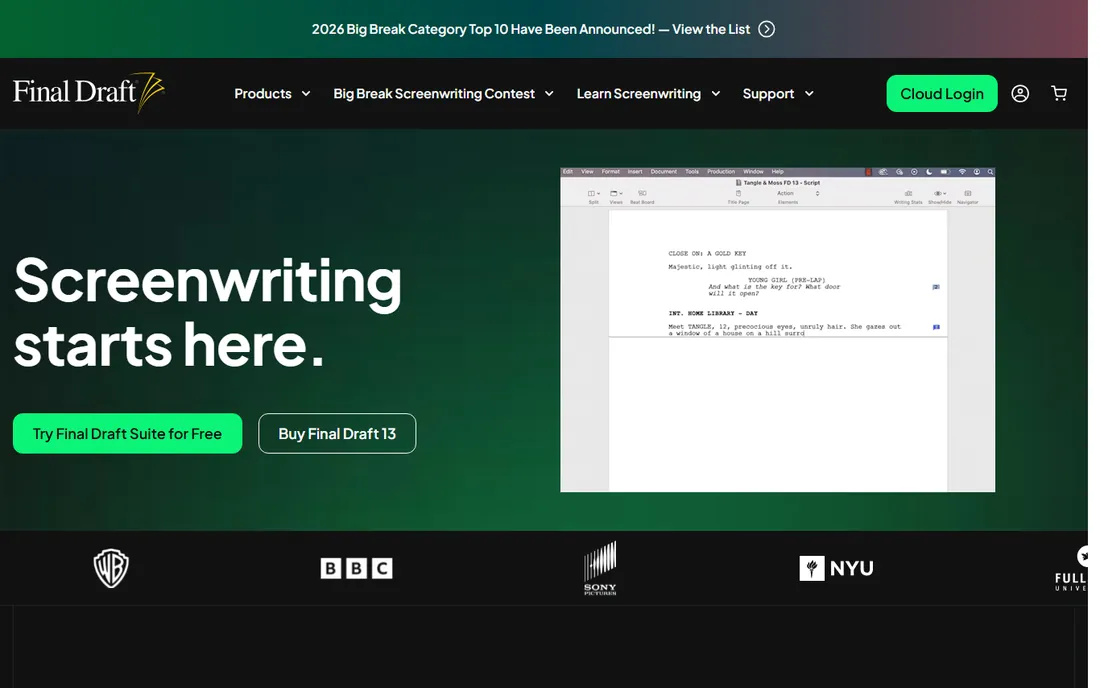Click the Cloud Login button

click(x=941, y=93)
